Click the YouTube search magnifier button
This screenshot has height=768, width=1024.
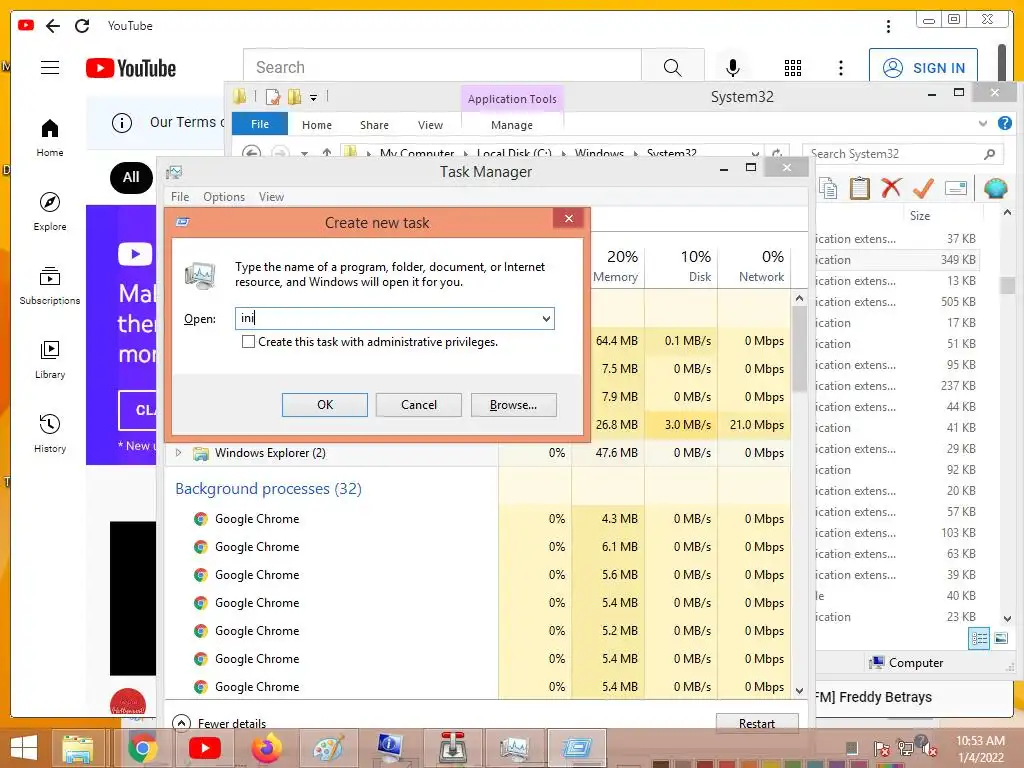[672, 67]
